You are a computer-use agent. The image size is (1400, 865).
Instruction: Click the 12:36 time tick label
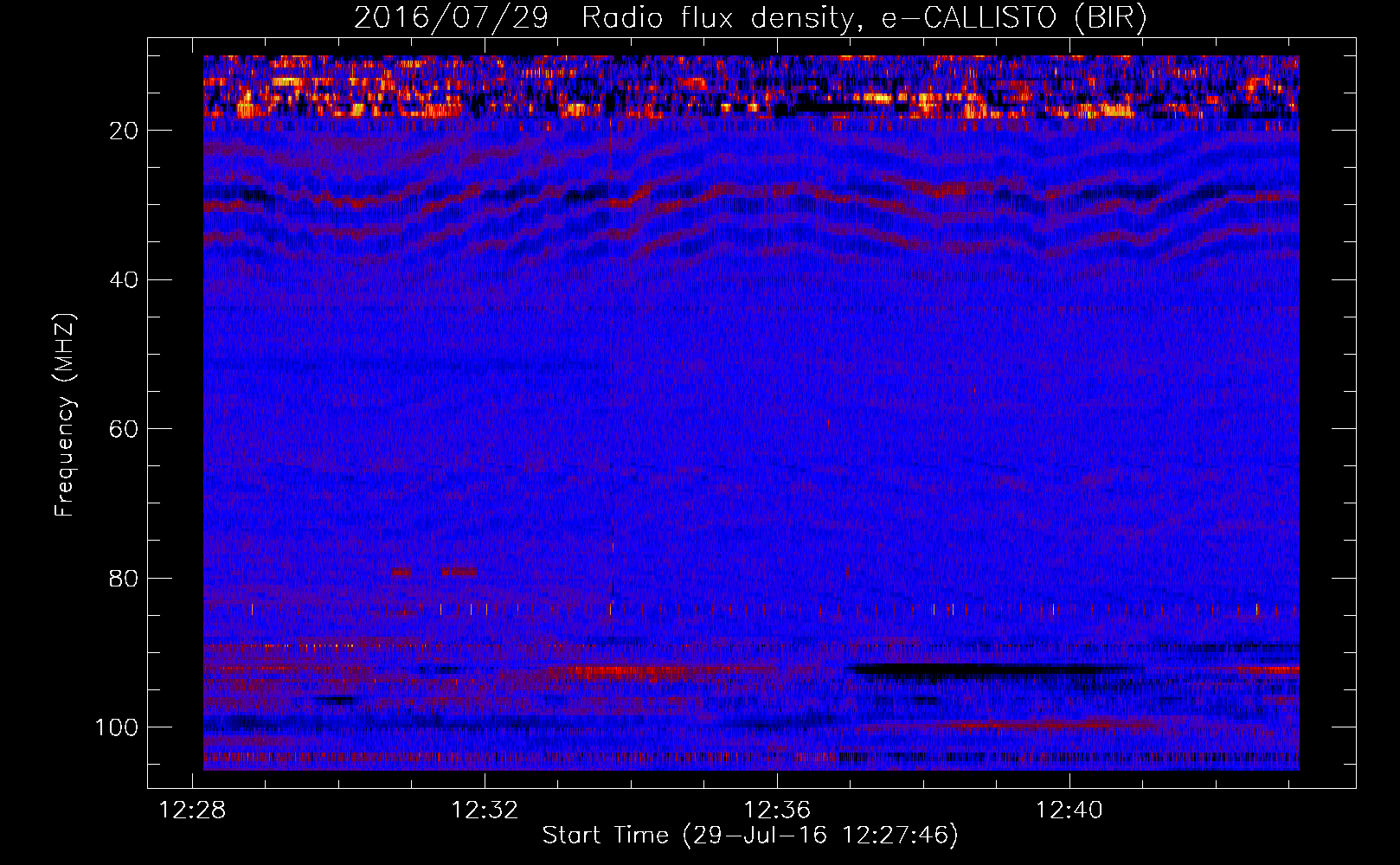(x=777, y=810)
